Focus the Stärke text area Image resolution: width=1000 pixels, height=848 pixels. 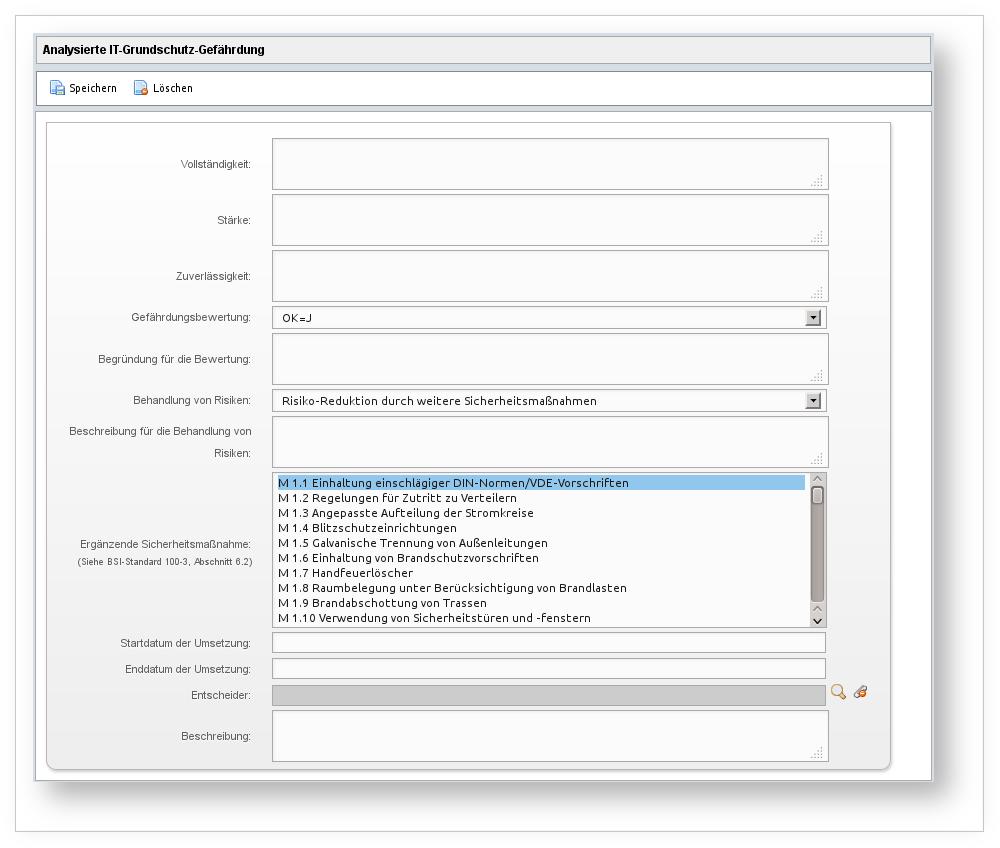click(549, 220)
